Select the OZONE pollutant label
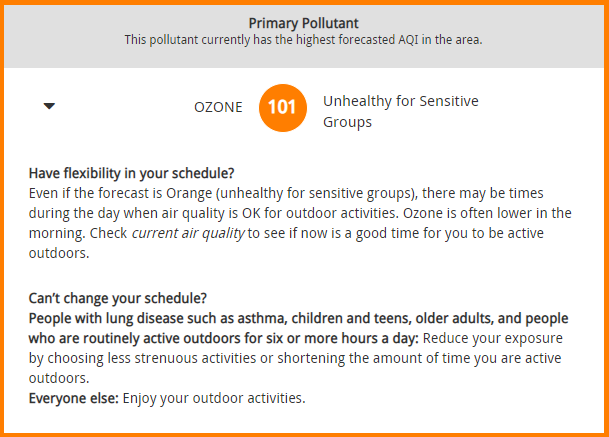Image resolution: width=609 pixels, height=437 pixels. pos(218,107)
